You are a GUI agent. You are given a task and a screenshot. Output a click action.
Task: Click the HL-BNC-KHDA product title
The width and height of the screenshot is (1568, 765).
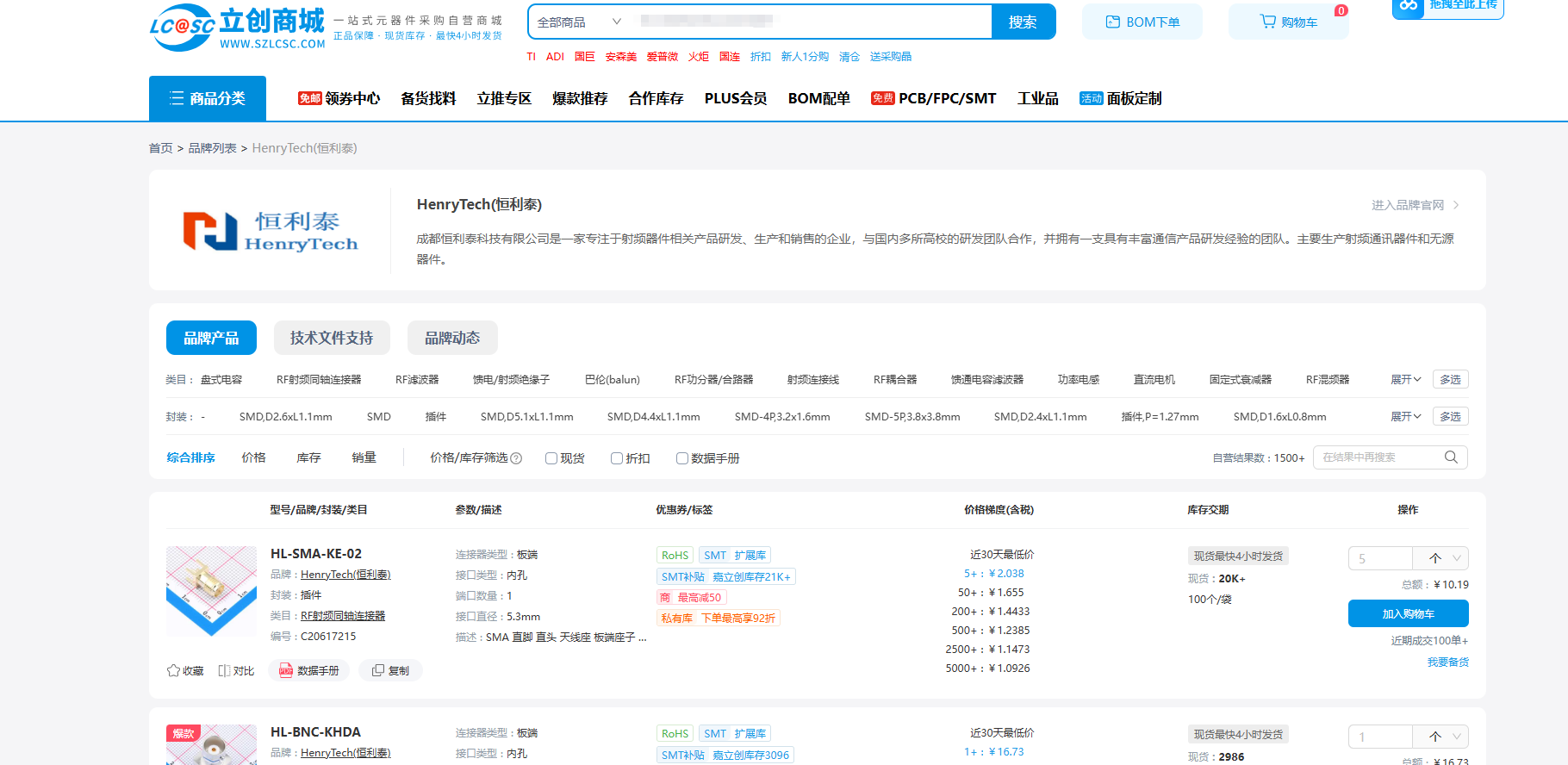[x=315, y=731]
